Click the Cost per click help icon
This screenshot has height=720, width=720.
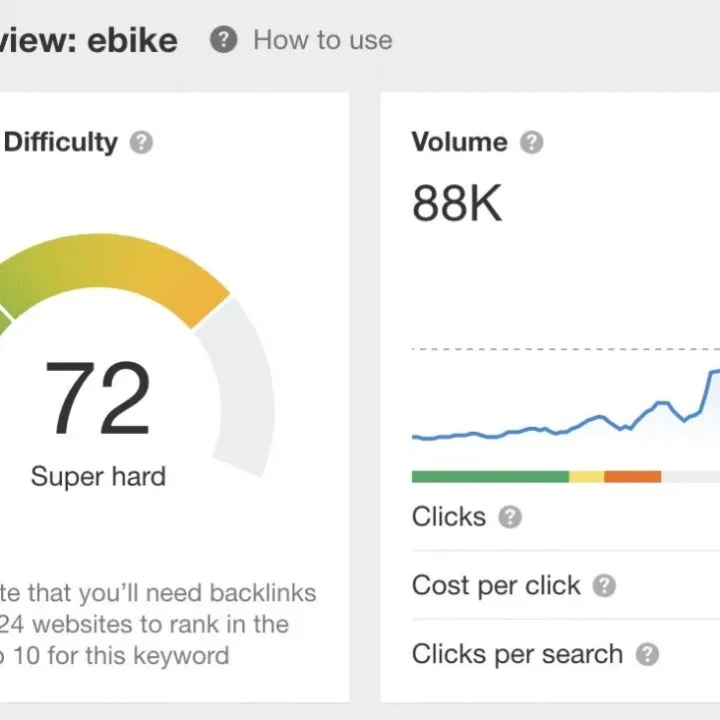pyautogui.click(x=604, y=585)
